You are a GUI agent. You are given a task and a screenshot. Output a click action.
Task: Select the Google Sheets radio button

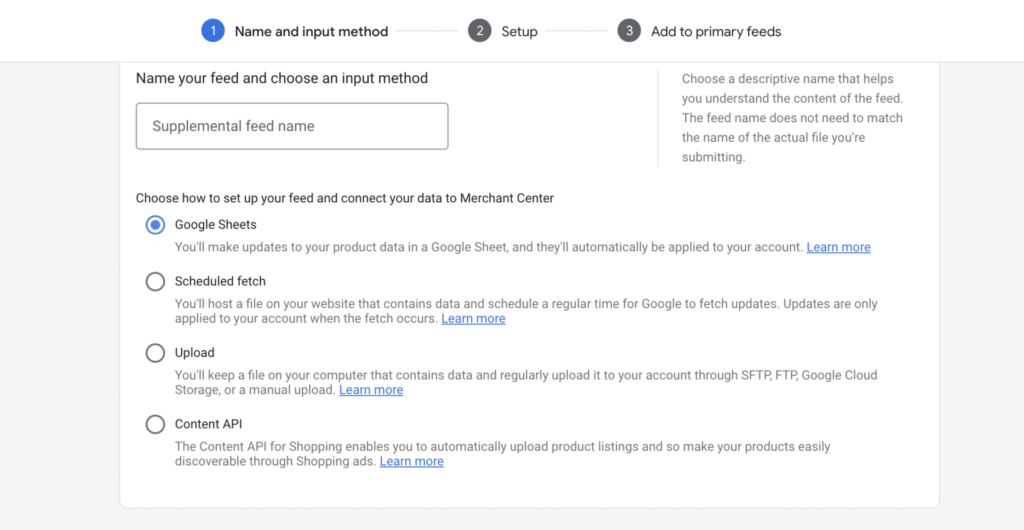(x=155, y=225)
